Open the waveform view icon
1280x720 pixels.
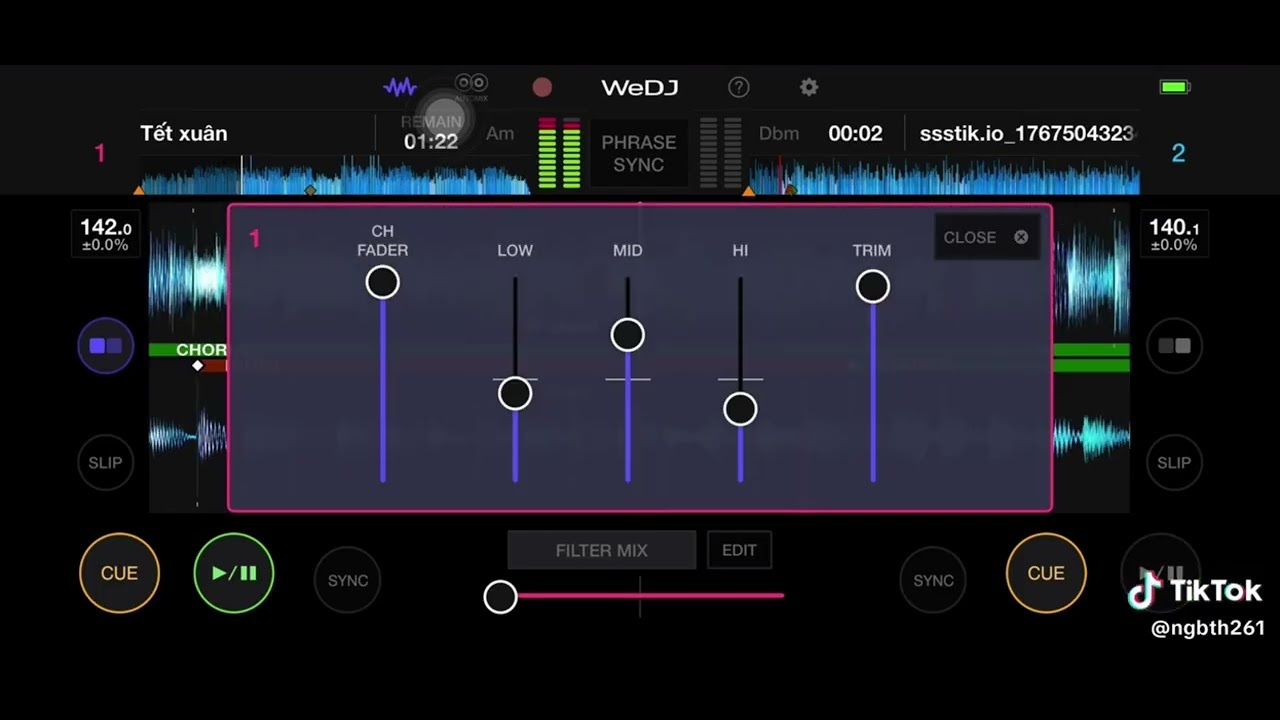click(400, 87)
